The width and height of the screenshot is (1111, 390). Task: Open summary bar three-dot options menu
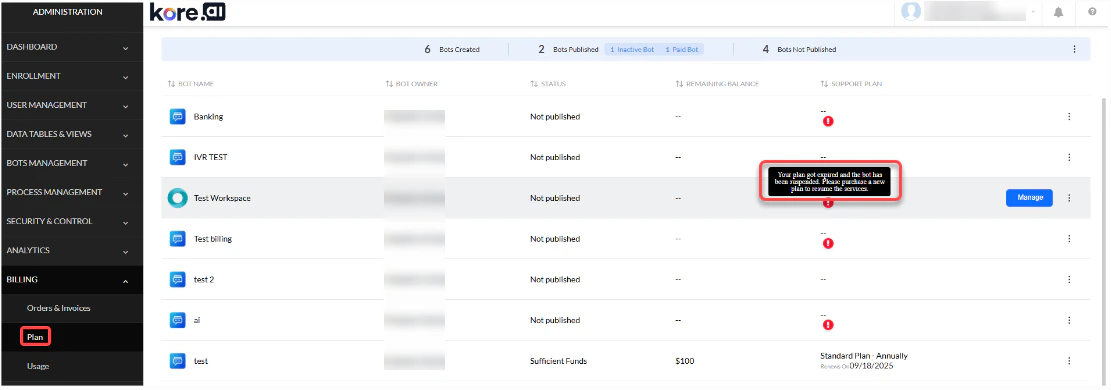pyautogui.click(x=1074, y=50)
